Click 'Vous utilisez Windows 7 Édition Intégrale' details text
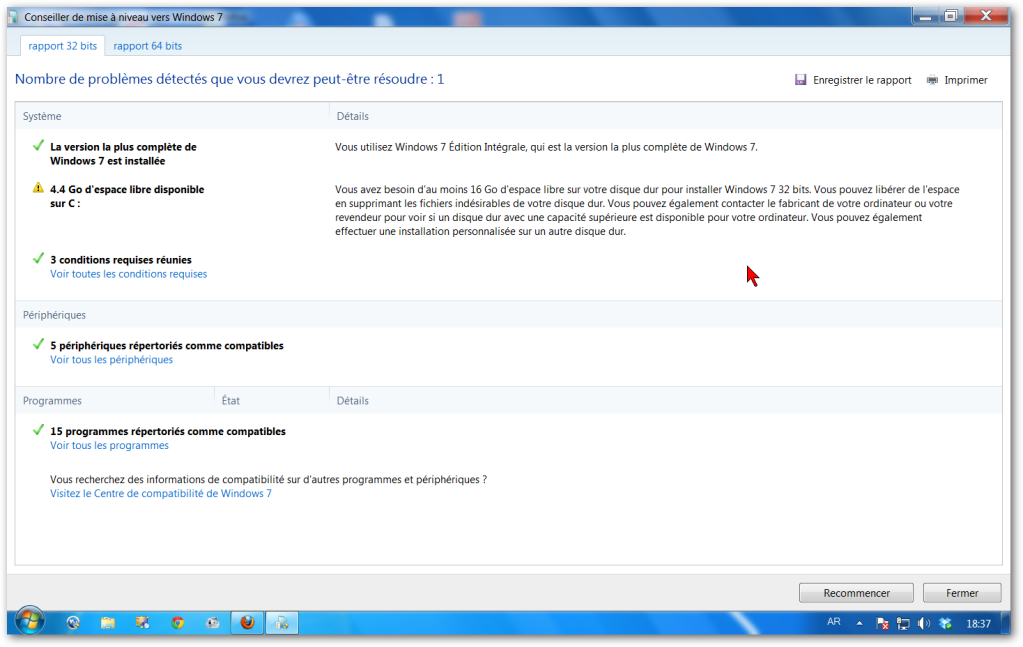 pyautogui.click(x=546, y=147)
